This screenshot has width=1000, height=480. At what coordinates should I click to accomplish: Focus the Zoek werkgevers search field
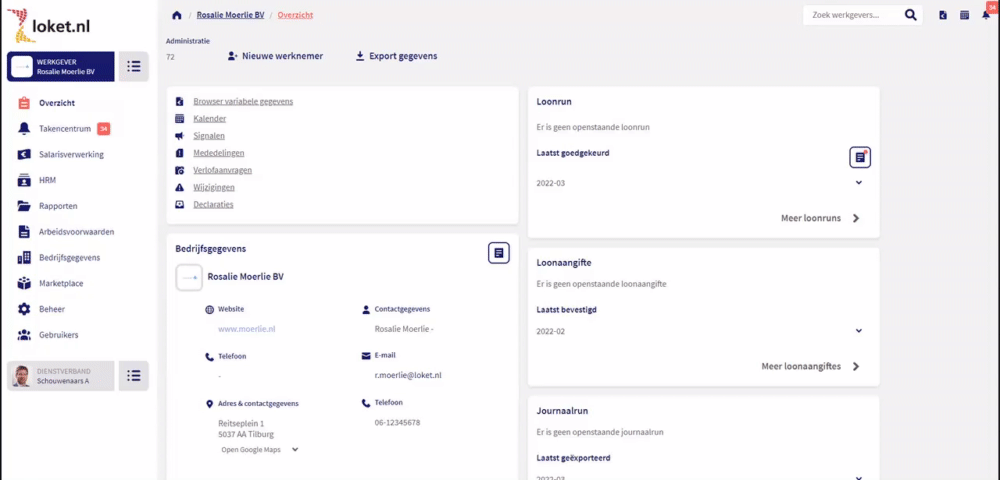(853, 15)
